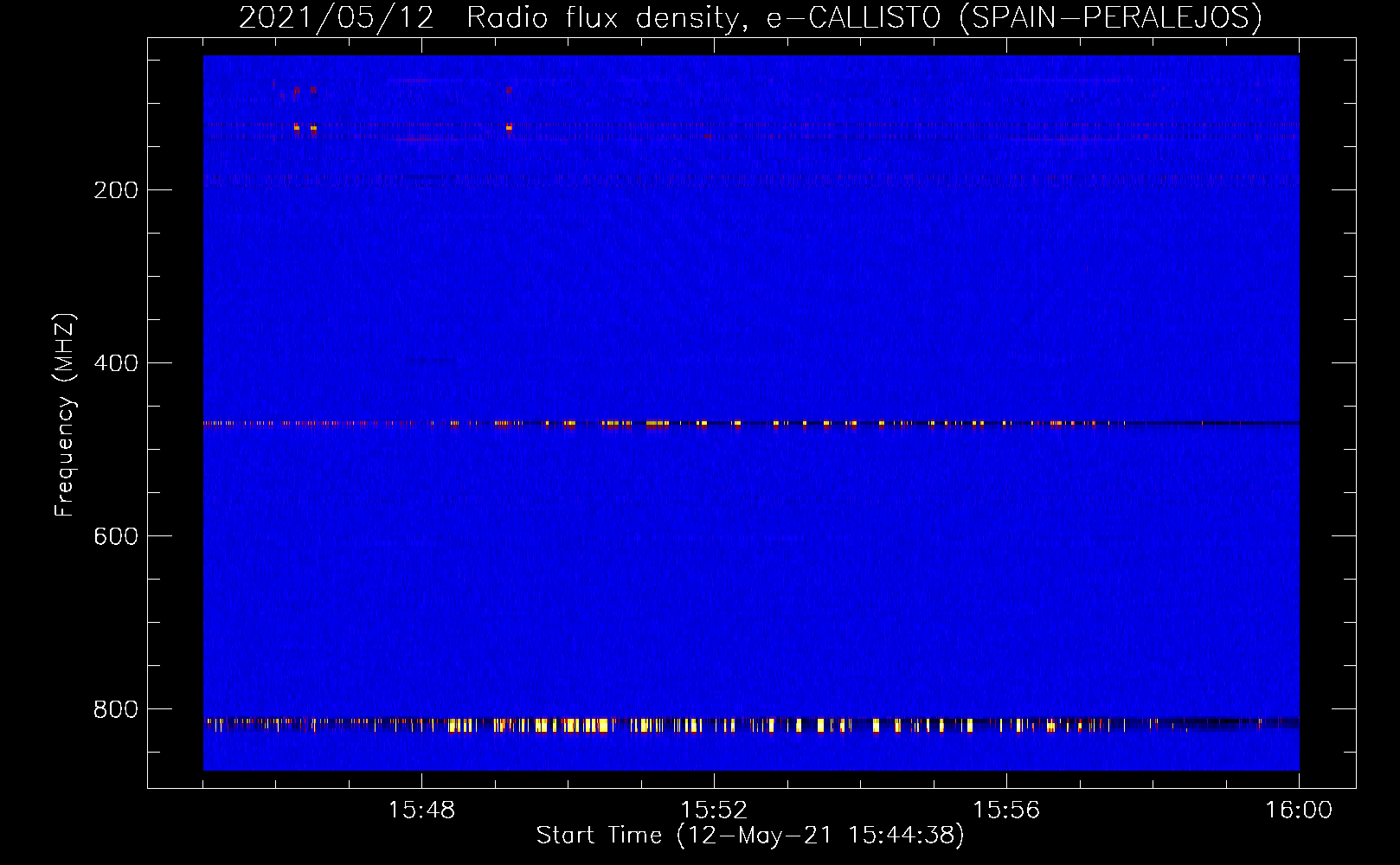
Task: Click the yellow interference band near 820 MHz
Action: pos(751,725)
